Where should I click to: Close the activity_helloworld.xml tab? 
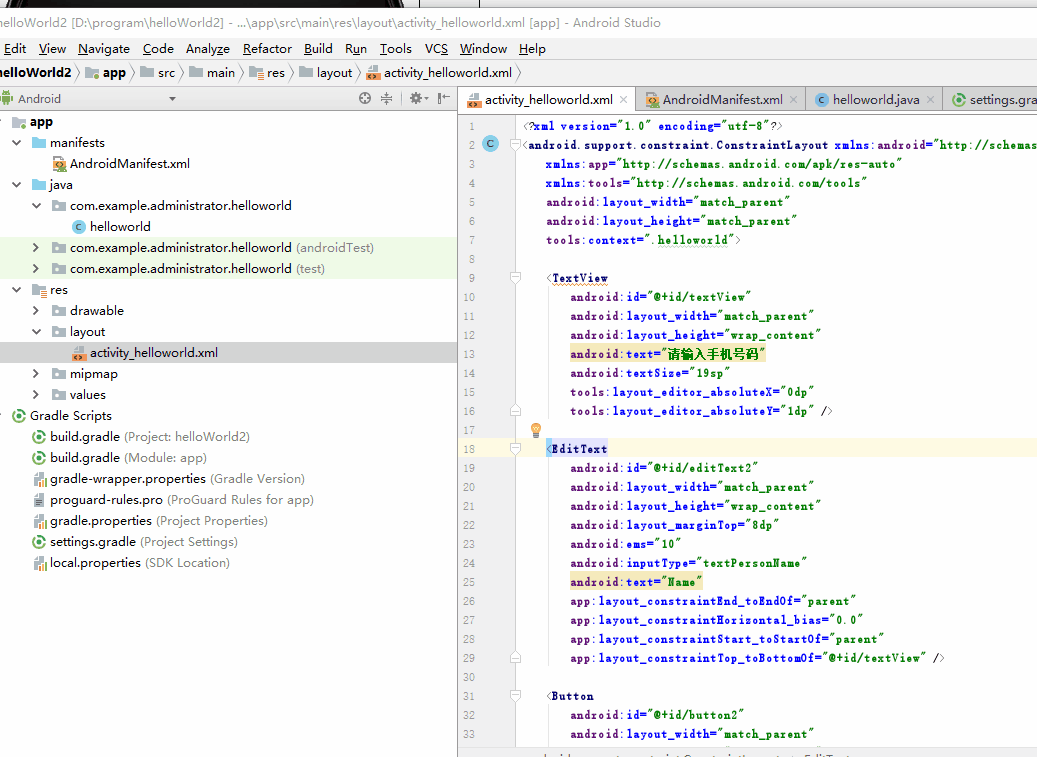[623, 100]
